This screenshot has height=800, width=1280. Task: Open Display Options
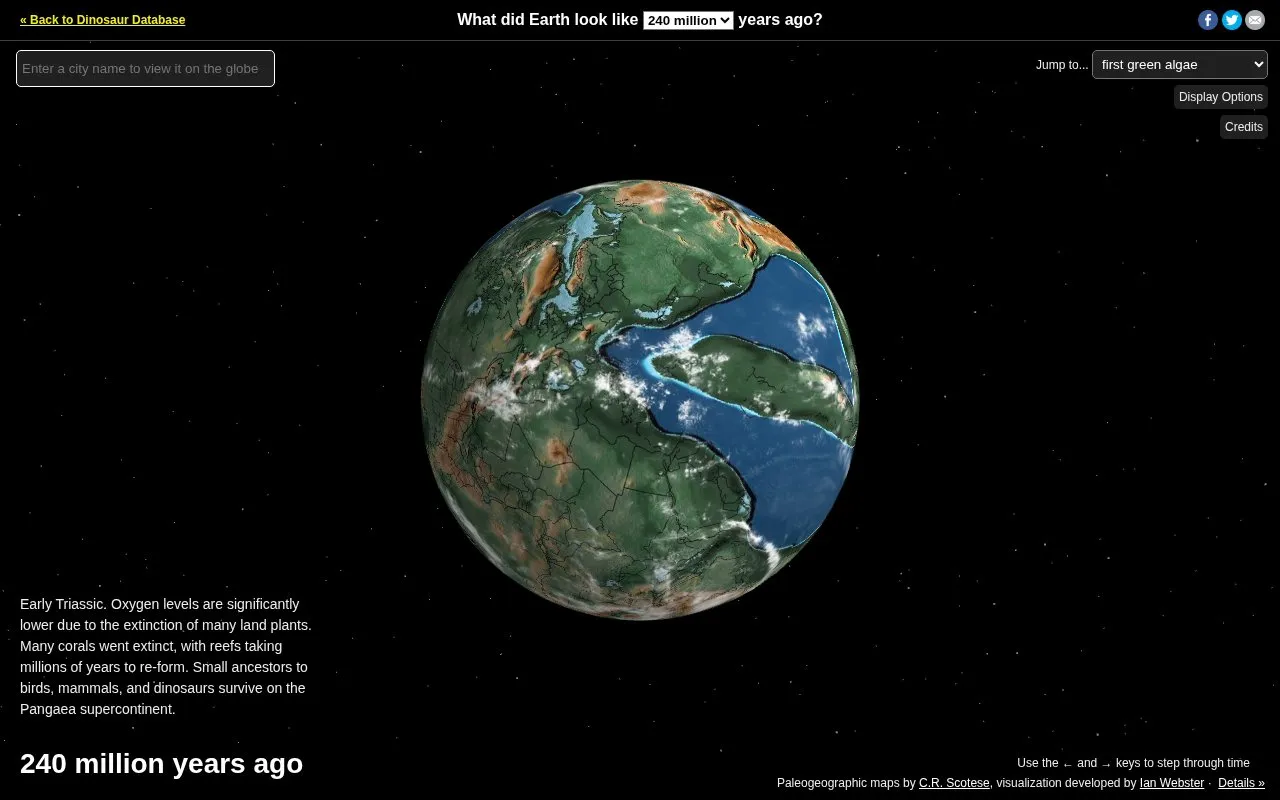[x=1221, y=97]
